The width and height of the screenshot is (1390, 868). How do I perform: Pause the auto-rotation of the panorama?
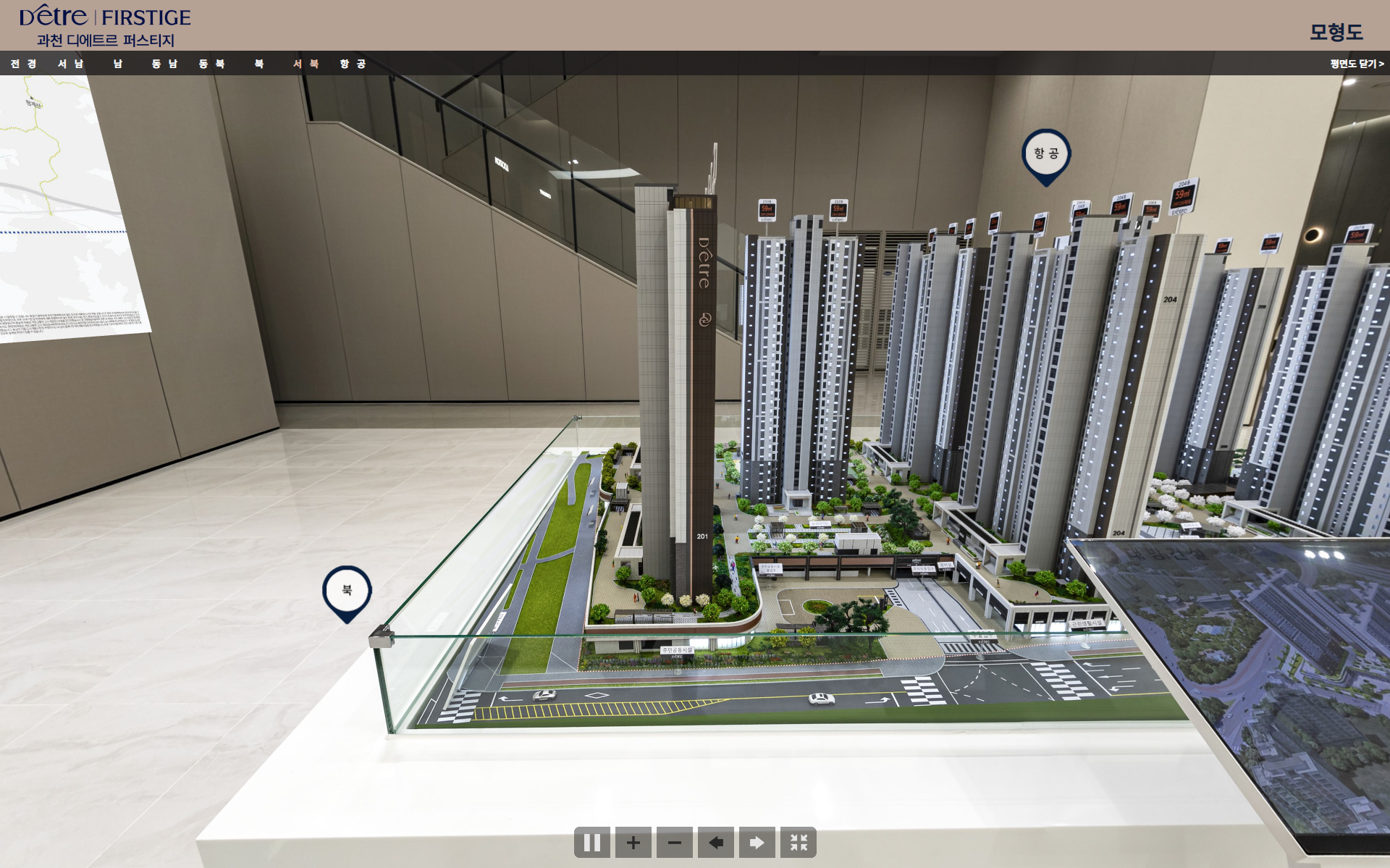pyautogui.click(x=591, y=843)
